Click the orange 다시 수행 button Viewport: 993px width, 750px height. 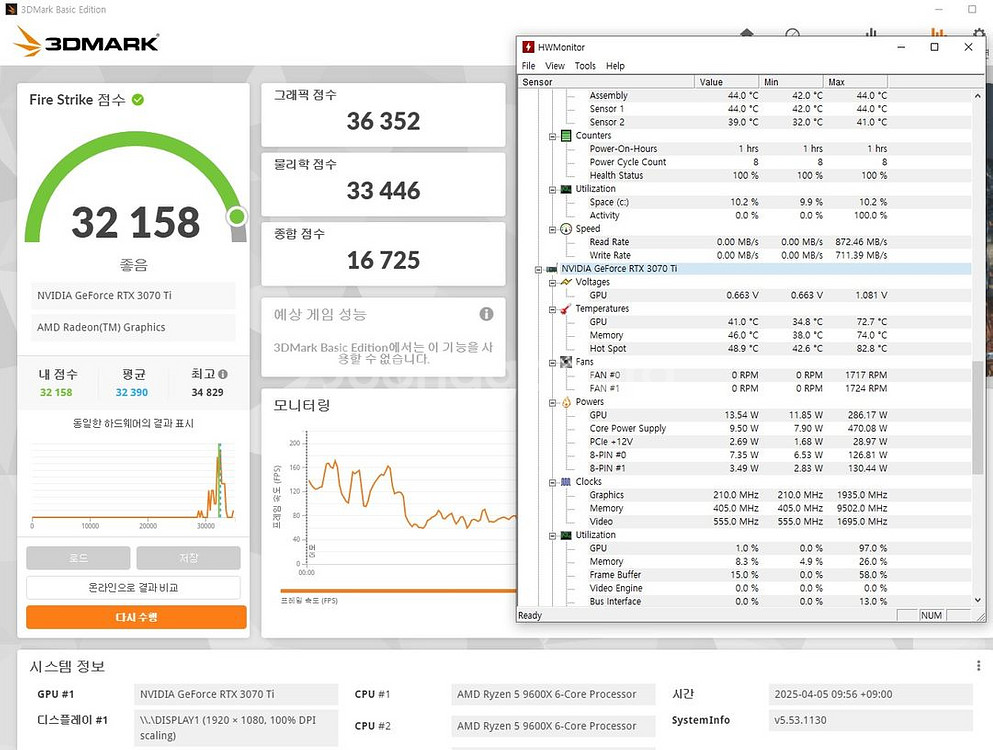[136, 617]
